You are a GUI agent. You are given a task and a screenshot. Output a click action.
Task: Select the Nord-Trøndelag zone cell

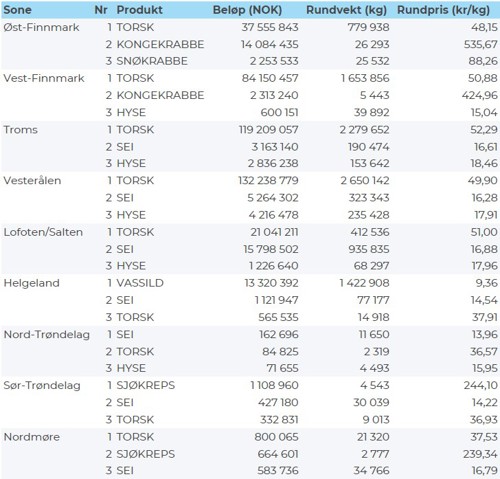click(x=47, y=335)
